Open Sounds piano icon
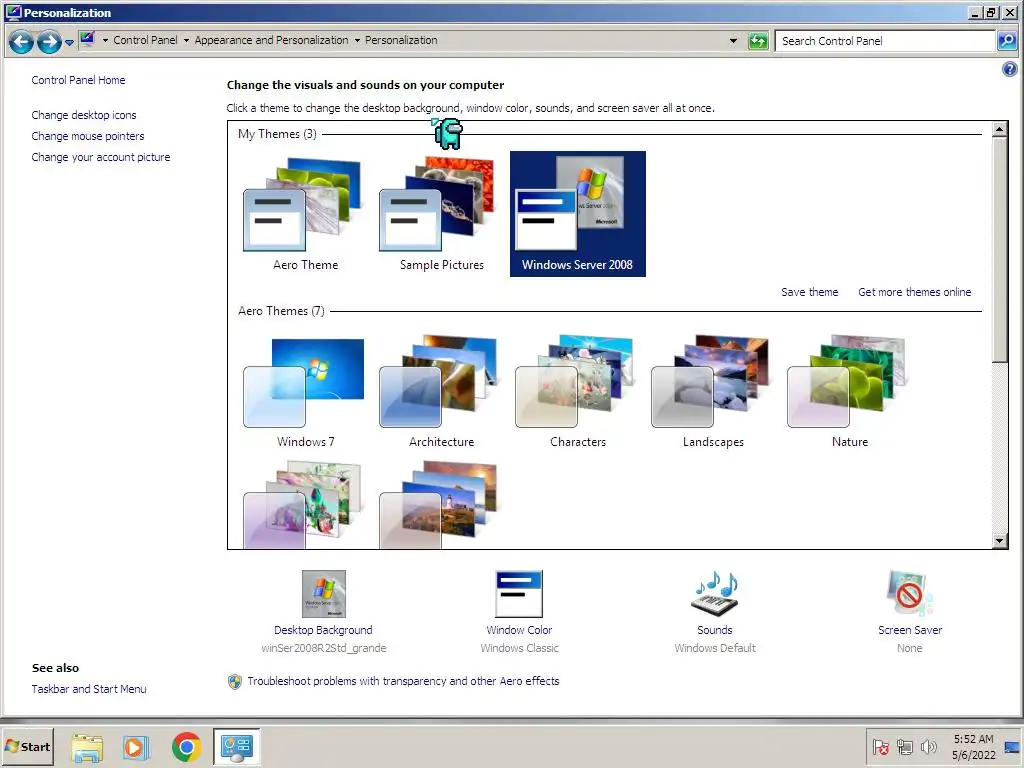The width and height of the screenshot is (1024, 768). (x=714, y=594)
